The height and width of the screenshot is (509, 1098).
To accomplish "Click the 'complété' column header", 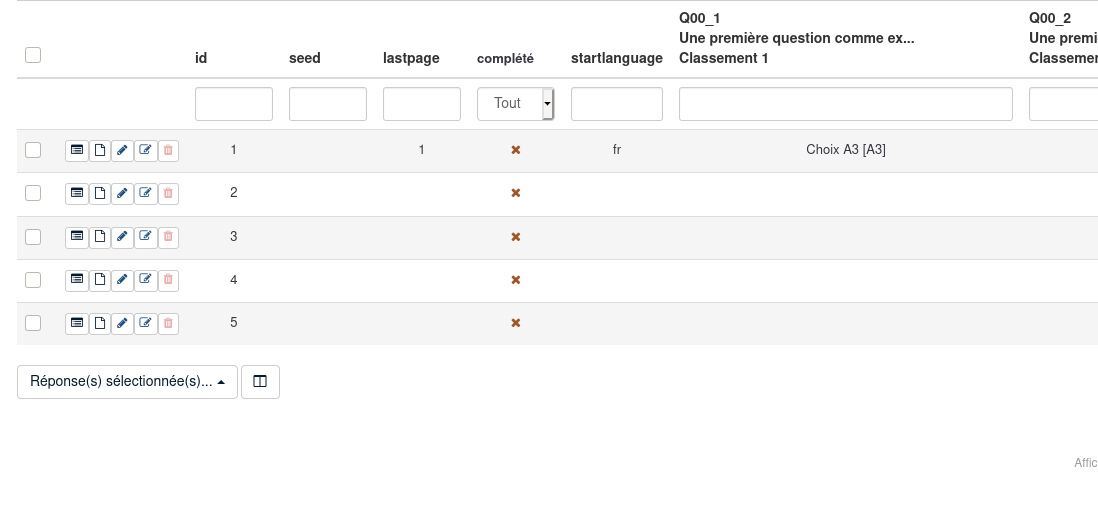I will [505, 59].
